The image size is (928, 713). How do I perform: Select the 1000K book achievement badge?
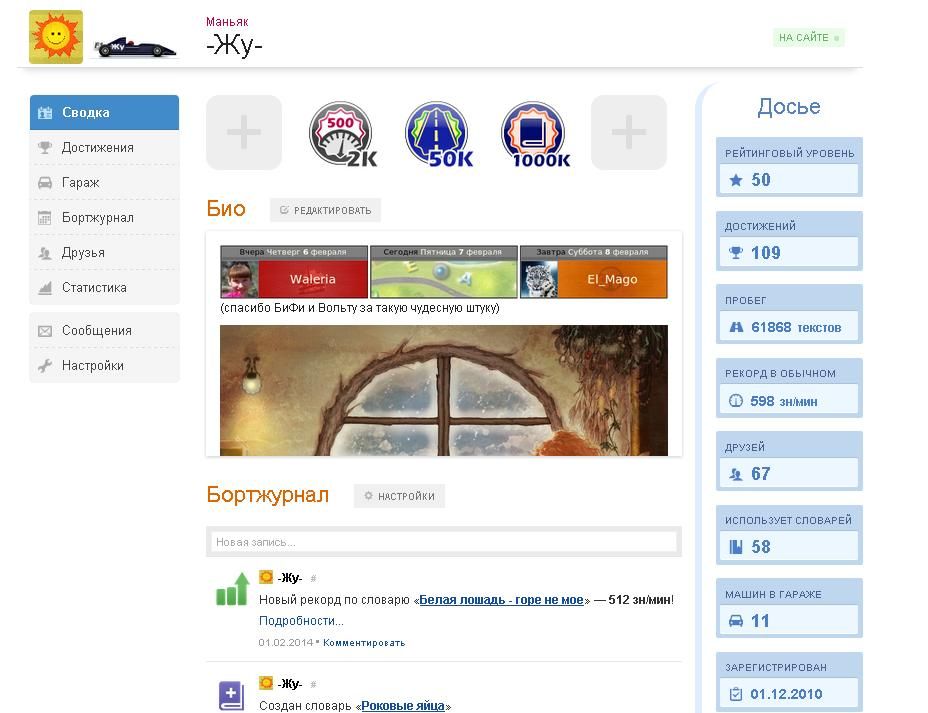click(x=534, y=133)
